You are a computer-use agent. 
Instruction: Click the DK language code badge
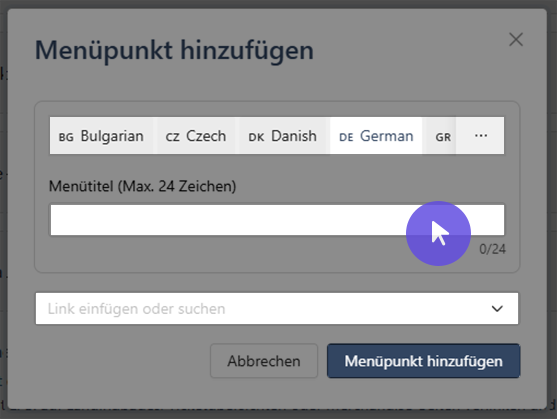pyautogui.click(x=256, y=137)
